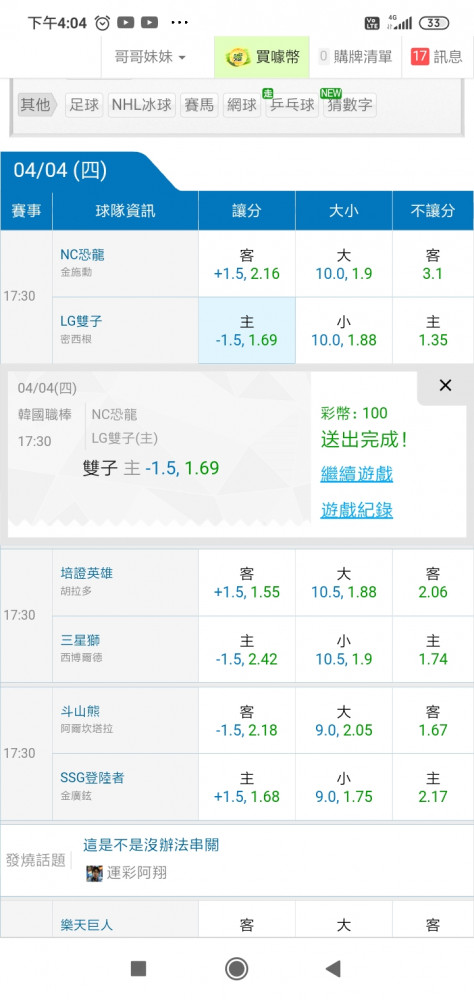
Task: Open 猜數字 tab marked NEW
Action: tap(349, 105)
